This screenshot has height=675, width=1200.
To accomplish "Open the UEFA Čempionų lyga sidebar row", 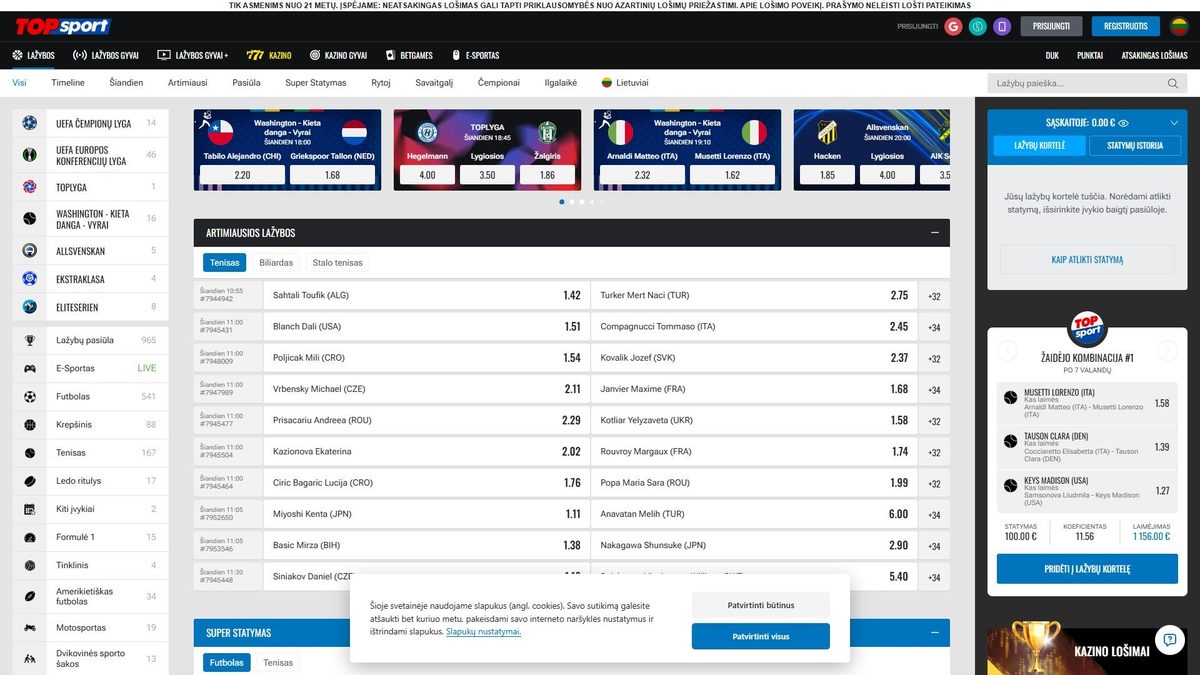I will pyautogui.click(x=91, y=124).
